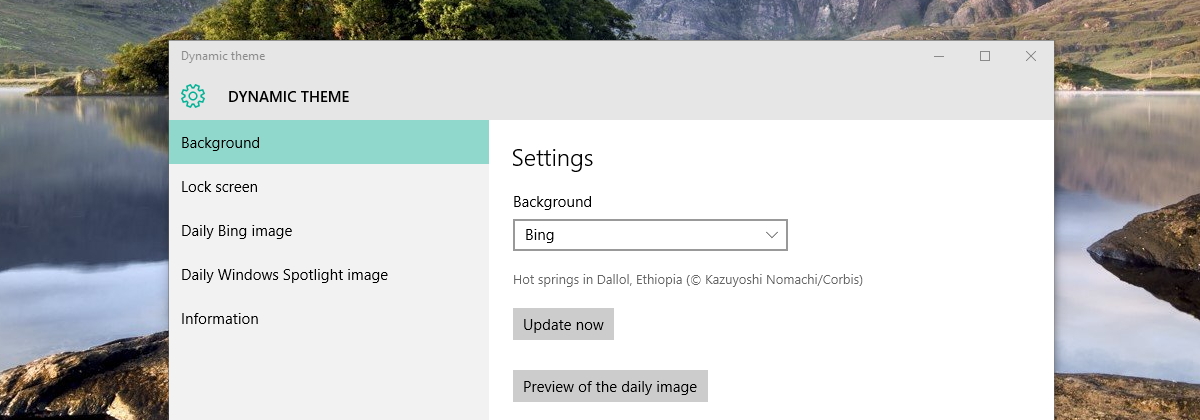The image size is (1200, 420).
Task: Show the Information page
Action: pyautogui.click(x=329, y=319)
